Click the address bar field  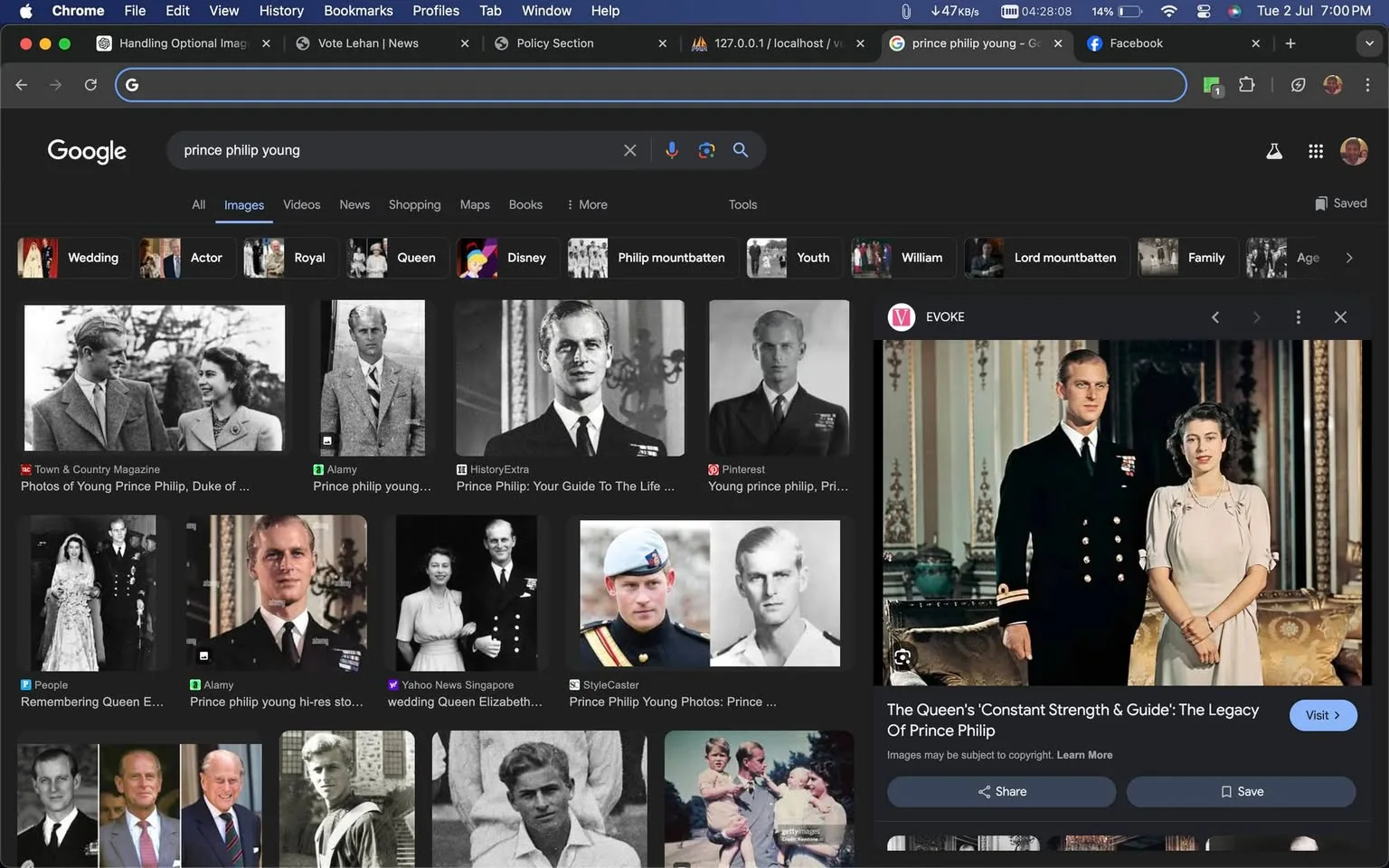[651, 85]
